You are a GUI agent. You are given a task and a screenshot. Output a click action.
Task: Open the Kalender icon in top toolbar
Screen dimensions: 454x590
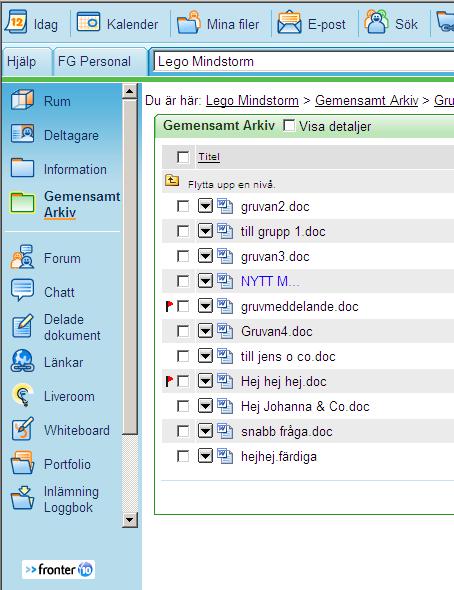tap(89, 22)
